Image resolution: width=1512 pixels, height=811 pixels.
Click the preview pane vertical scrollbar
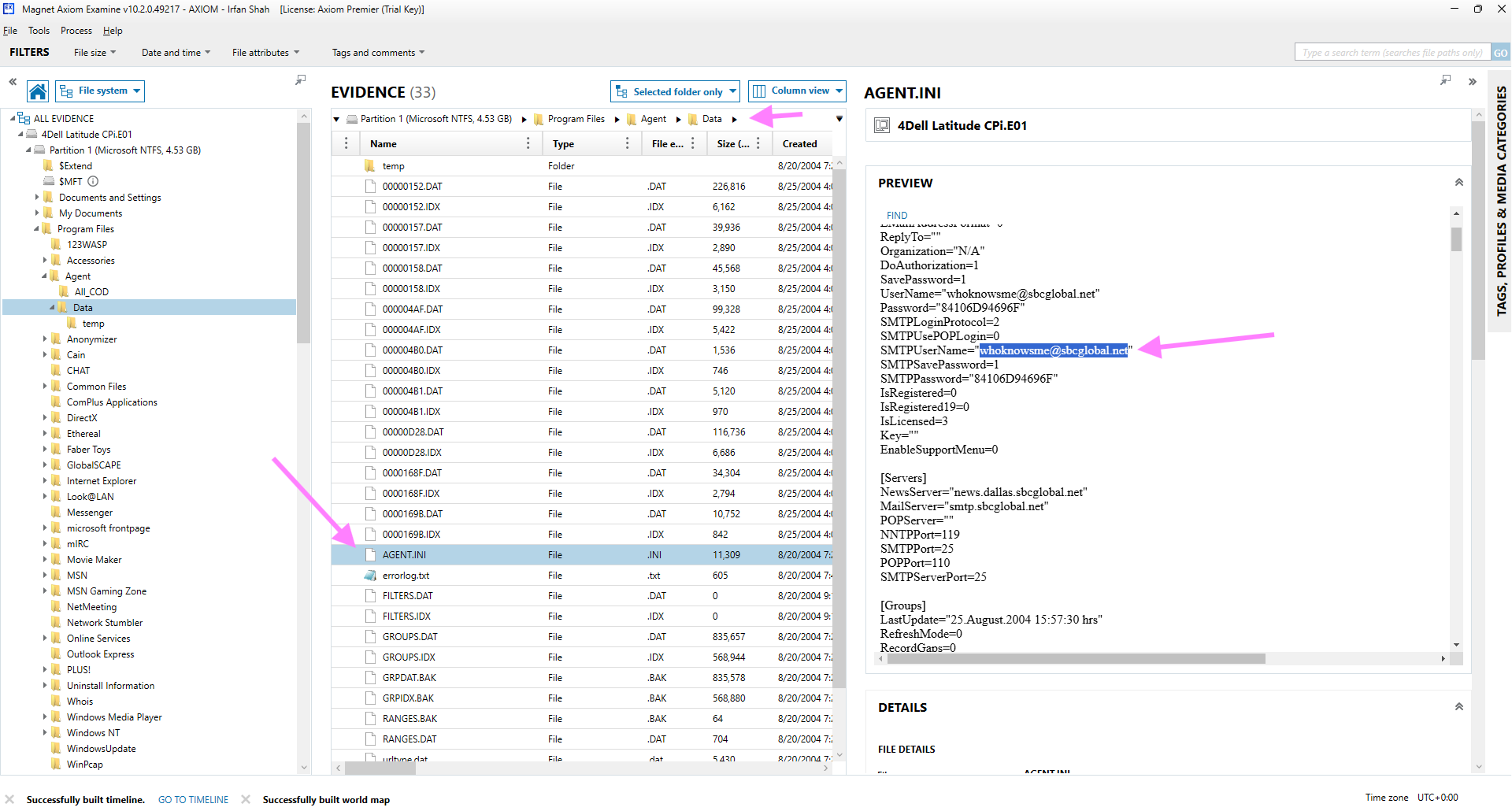click(1456, 239)
